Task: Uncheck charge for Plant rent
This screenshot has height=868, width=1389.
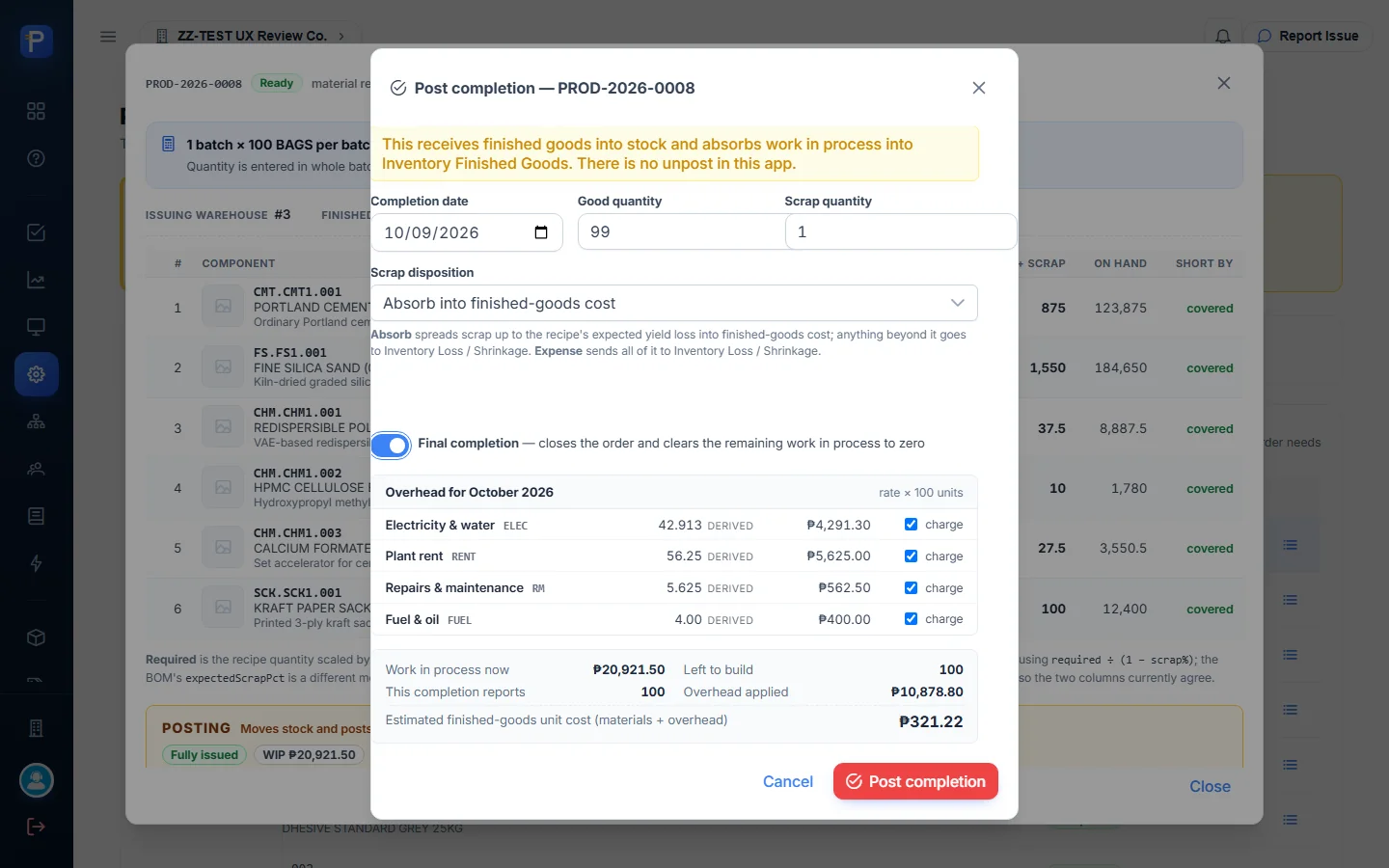Action: tap(911, 556)
